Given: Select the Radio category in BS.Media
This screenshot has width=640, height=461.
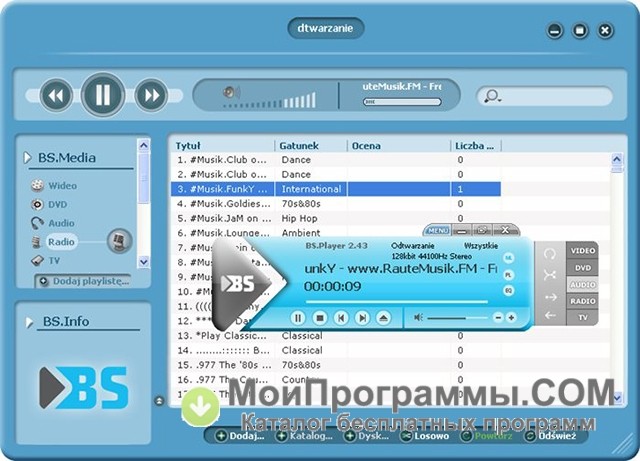Looking at the screenshot, I should pos(61,242).
